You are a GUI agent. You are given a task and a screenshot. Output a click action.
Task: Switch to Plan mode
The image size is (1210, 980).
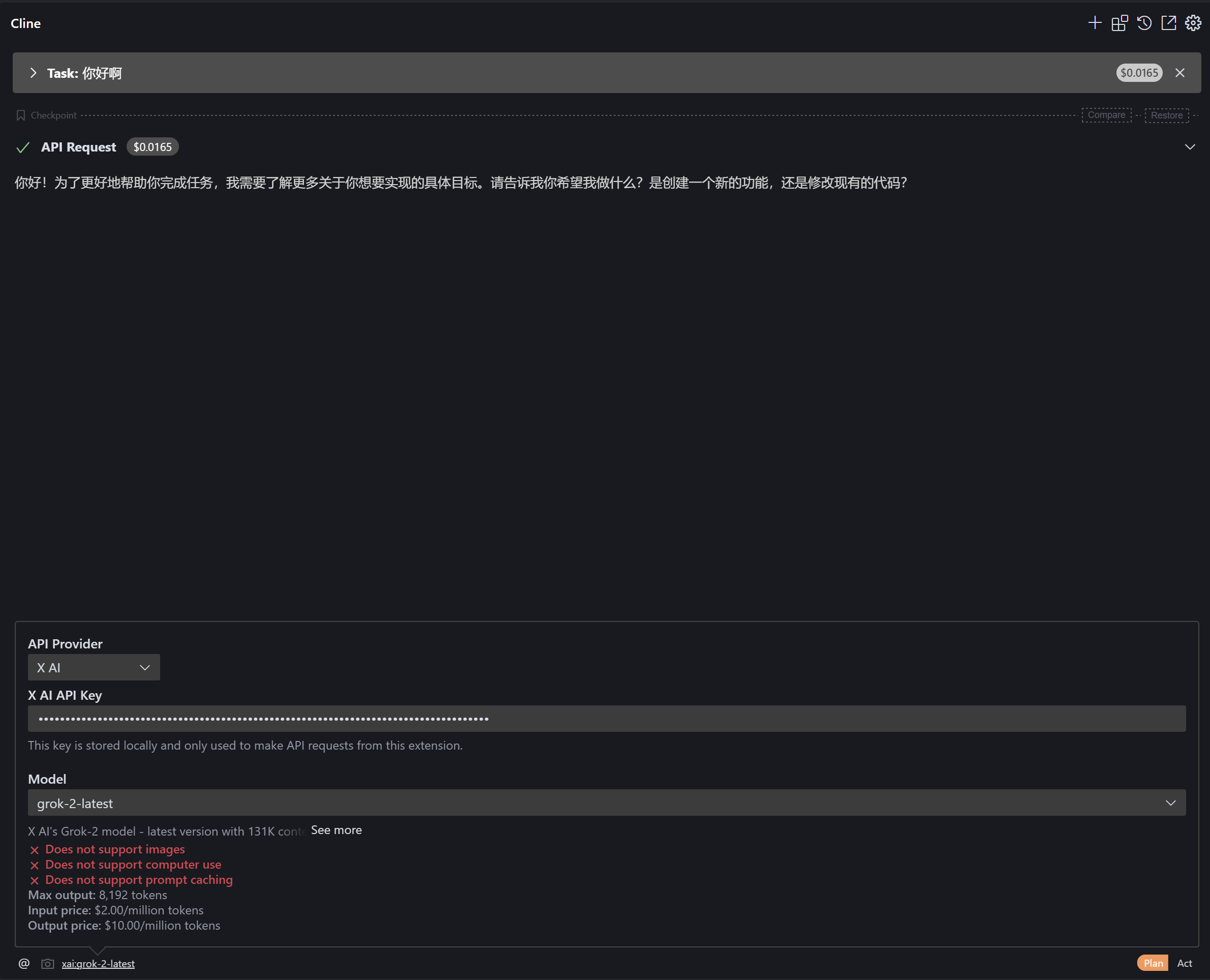click(x=1153, y=963)
